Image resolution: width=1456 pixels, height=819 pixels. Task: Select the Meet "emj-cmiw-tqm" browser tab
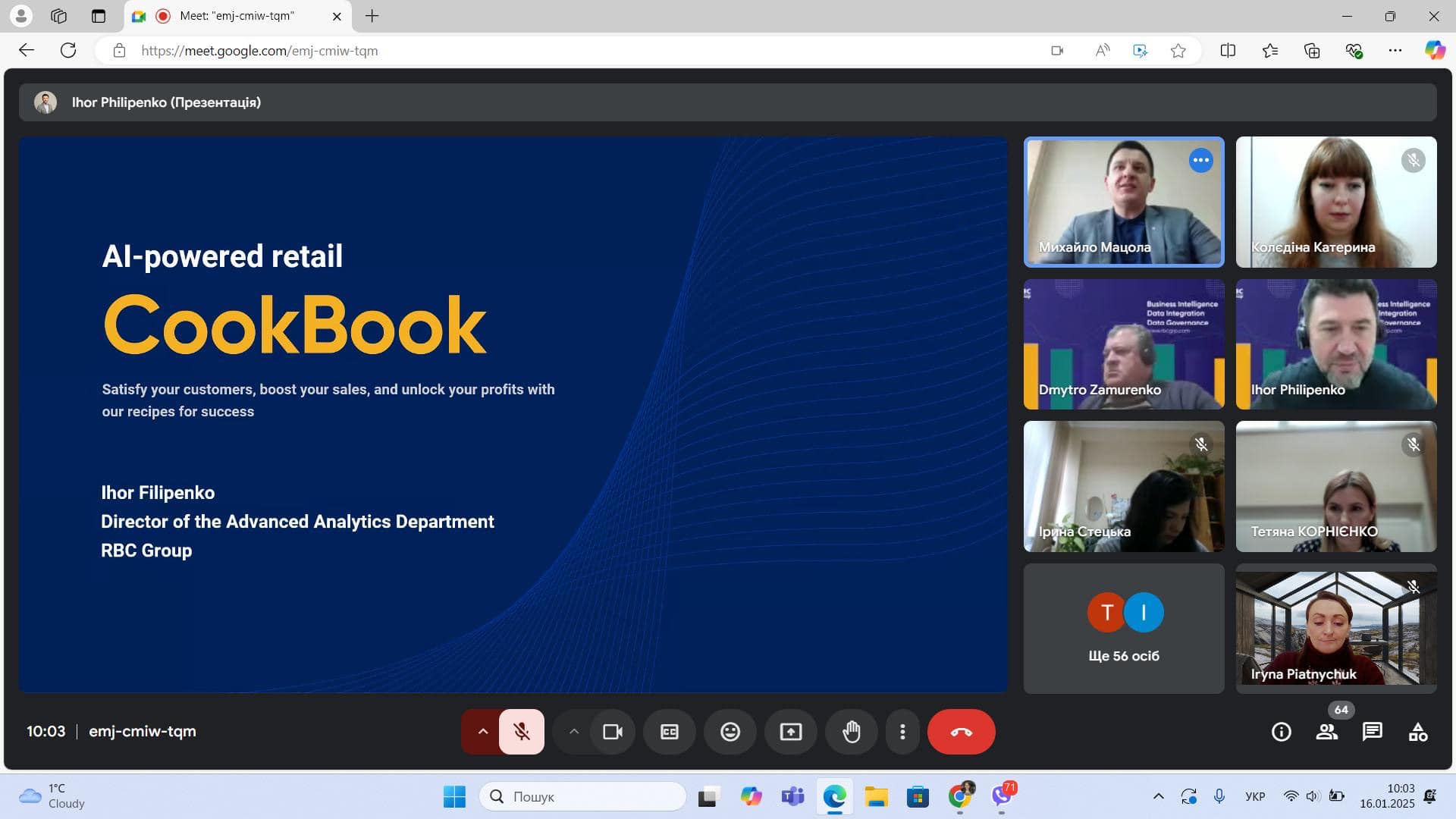237,16
